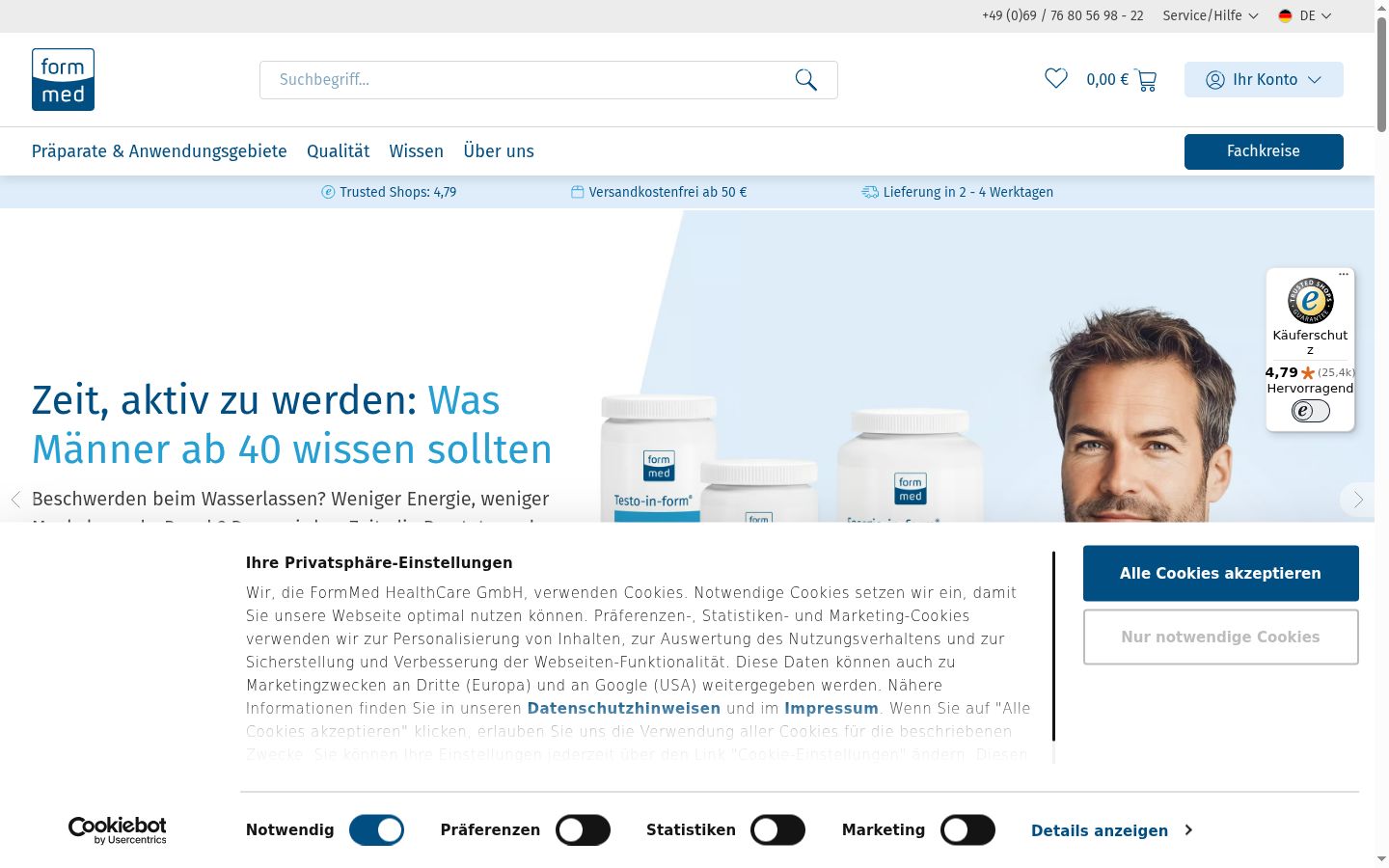Click Alle Cookies akzeptieren button

click(x=1220, y=573)
